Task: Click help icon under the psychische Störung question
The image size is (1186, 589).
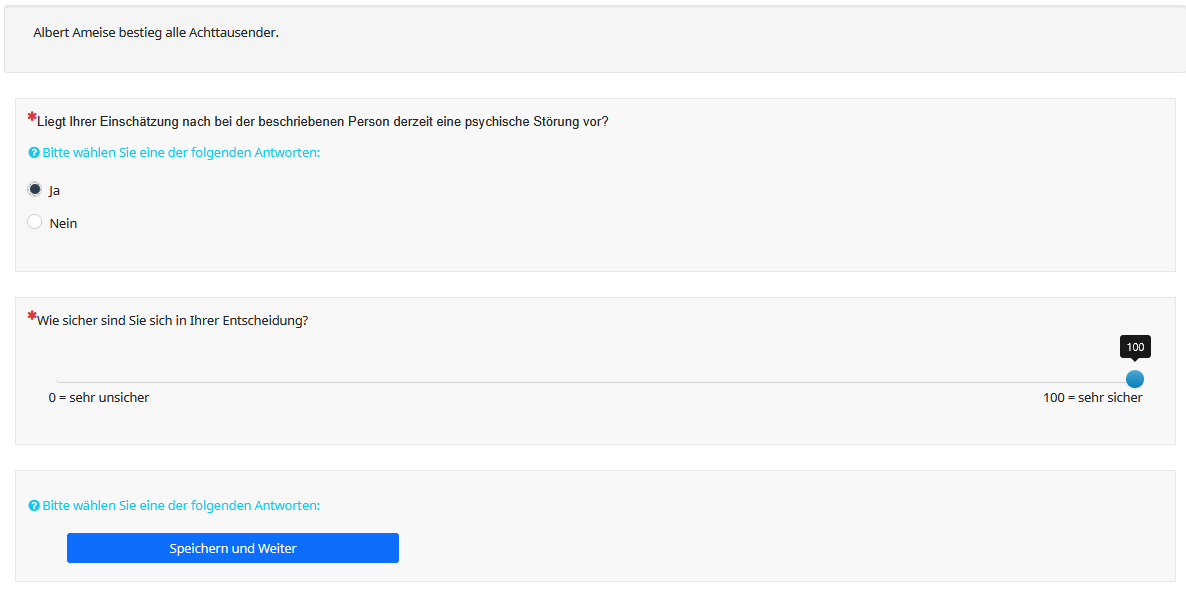Action: click(34, 153)
